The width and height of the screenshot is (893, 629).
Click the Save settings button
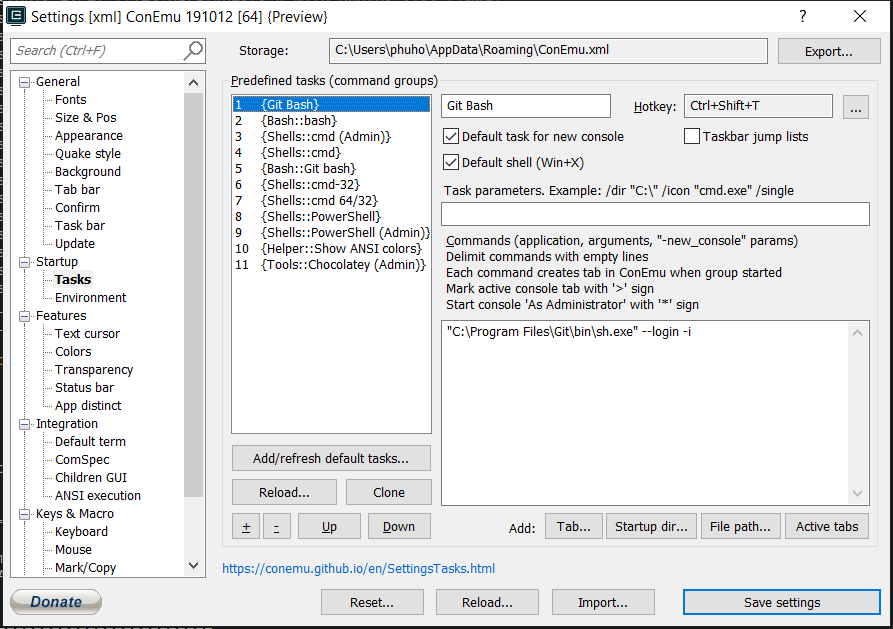tap(781, 601)
